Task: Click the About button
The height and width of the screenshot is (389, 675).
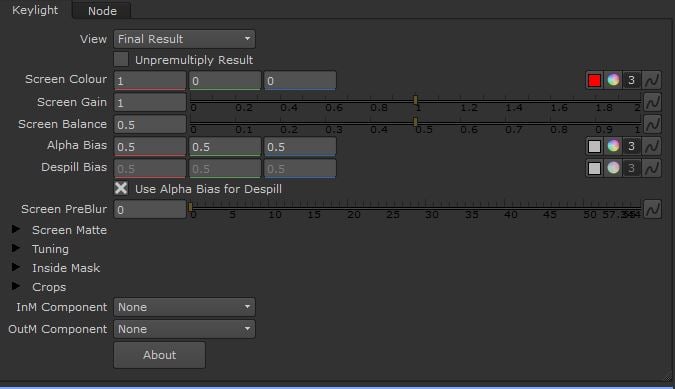Action: tap(159, 355)
